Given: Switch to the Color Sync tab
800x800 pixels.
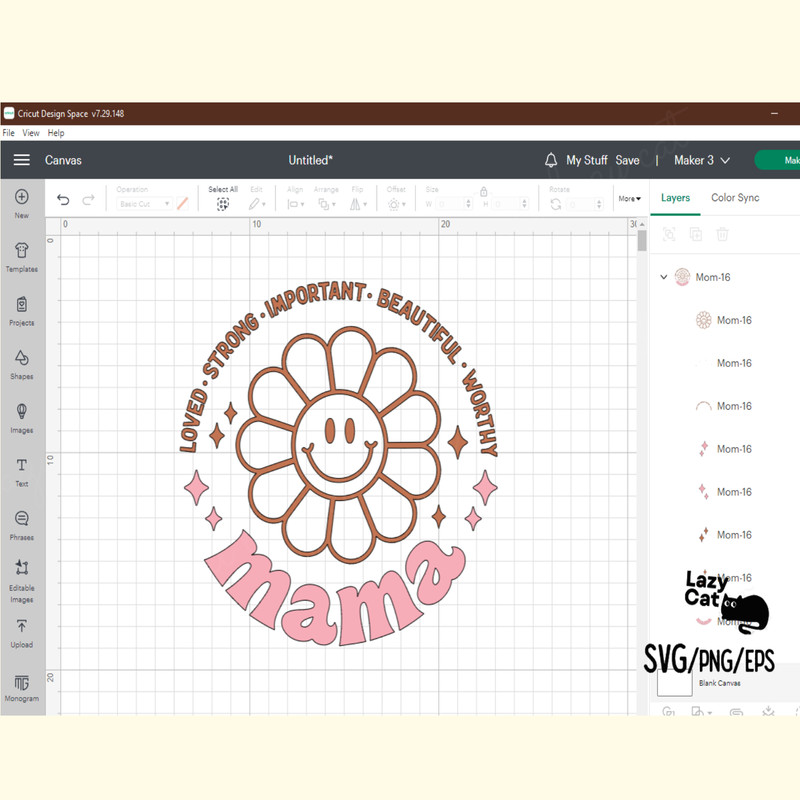Looking at the screenshot, I should pos(735,198).
